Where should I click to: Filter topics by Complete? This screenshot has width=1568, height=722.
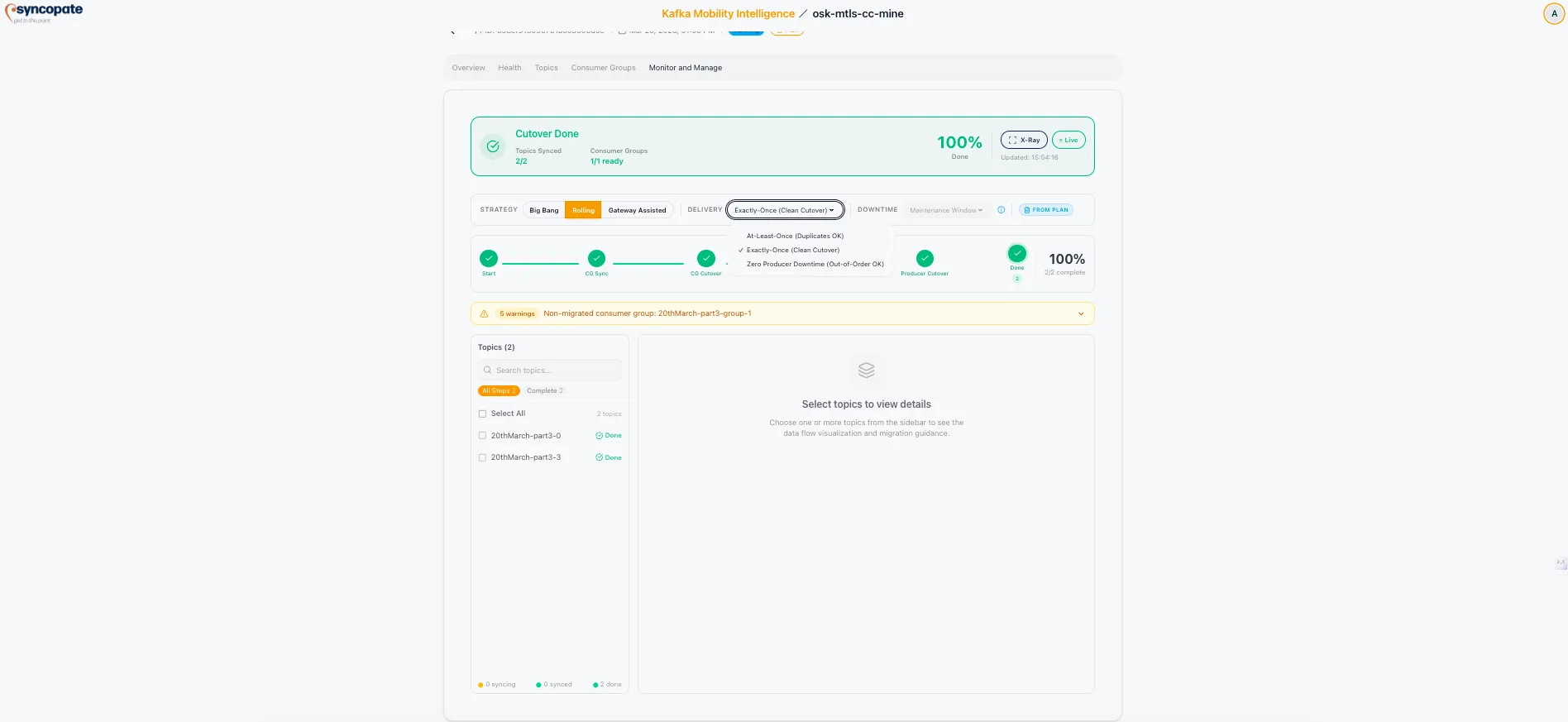(x=545, y=390)
